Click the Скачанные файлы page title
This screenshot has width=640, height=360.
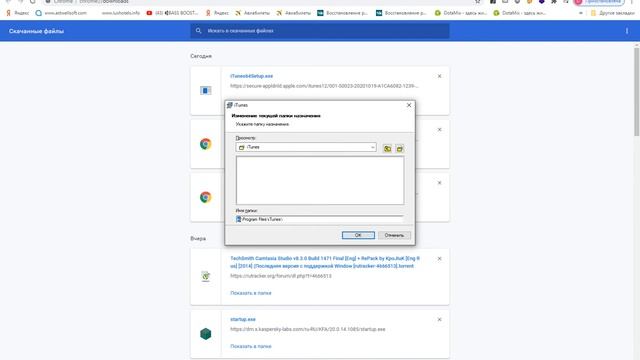click(36, 31)
